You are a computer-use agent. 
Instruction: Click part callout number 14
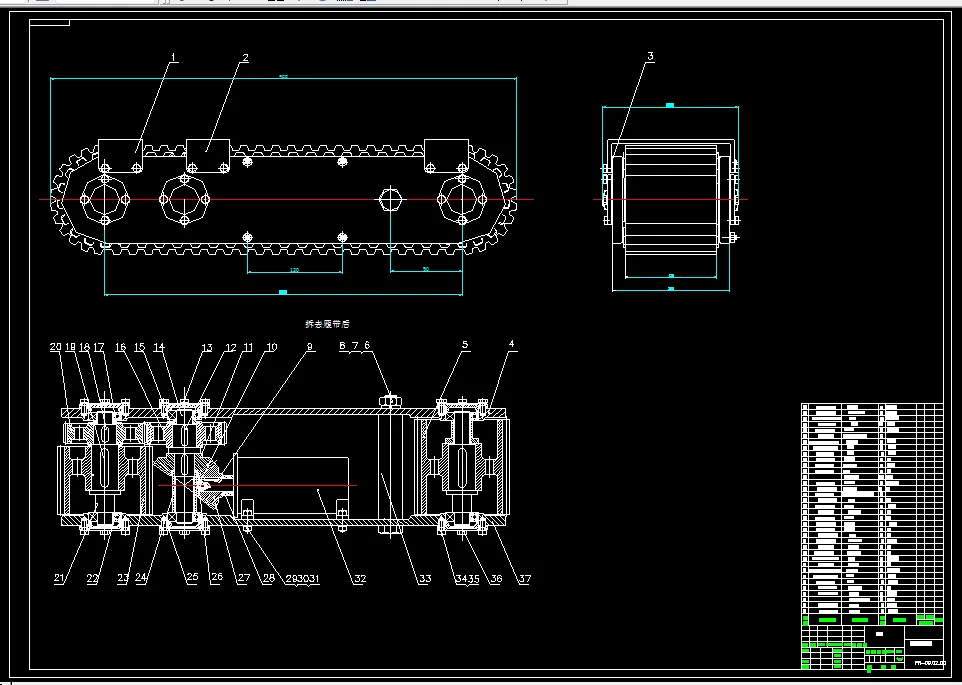click(x=159, y=347)
